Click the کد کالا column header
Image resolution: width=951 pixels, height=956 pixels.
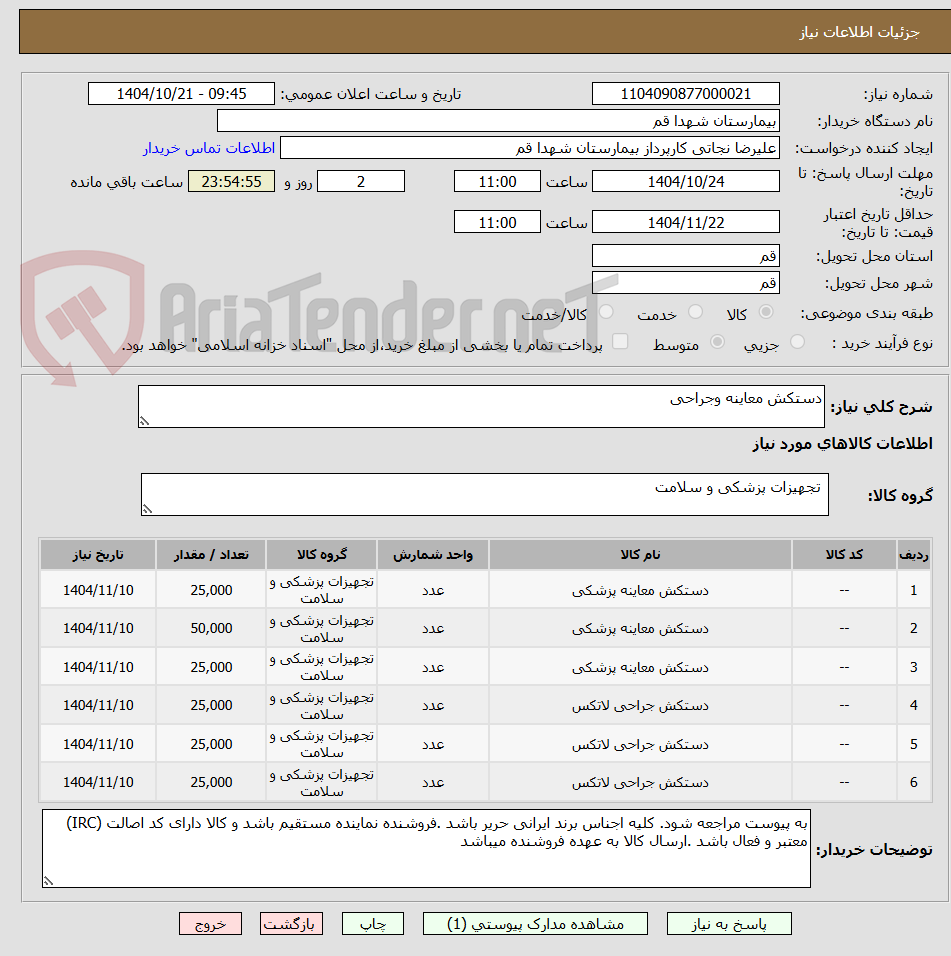click(x=844, y=554)
